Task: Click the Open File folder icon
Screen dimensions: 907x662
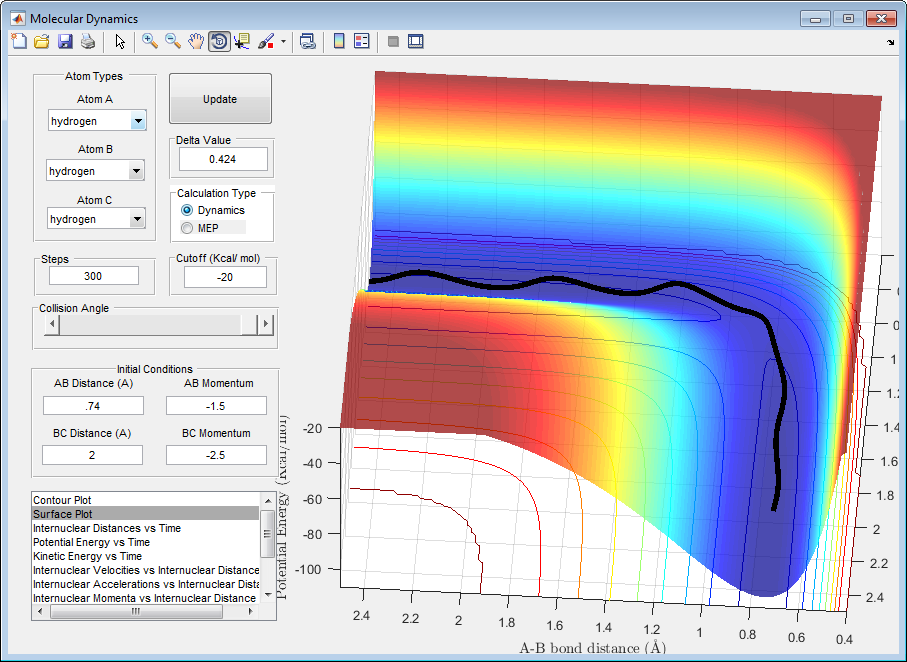Action: (41, 41)
